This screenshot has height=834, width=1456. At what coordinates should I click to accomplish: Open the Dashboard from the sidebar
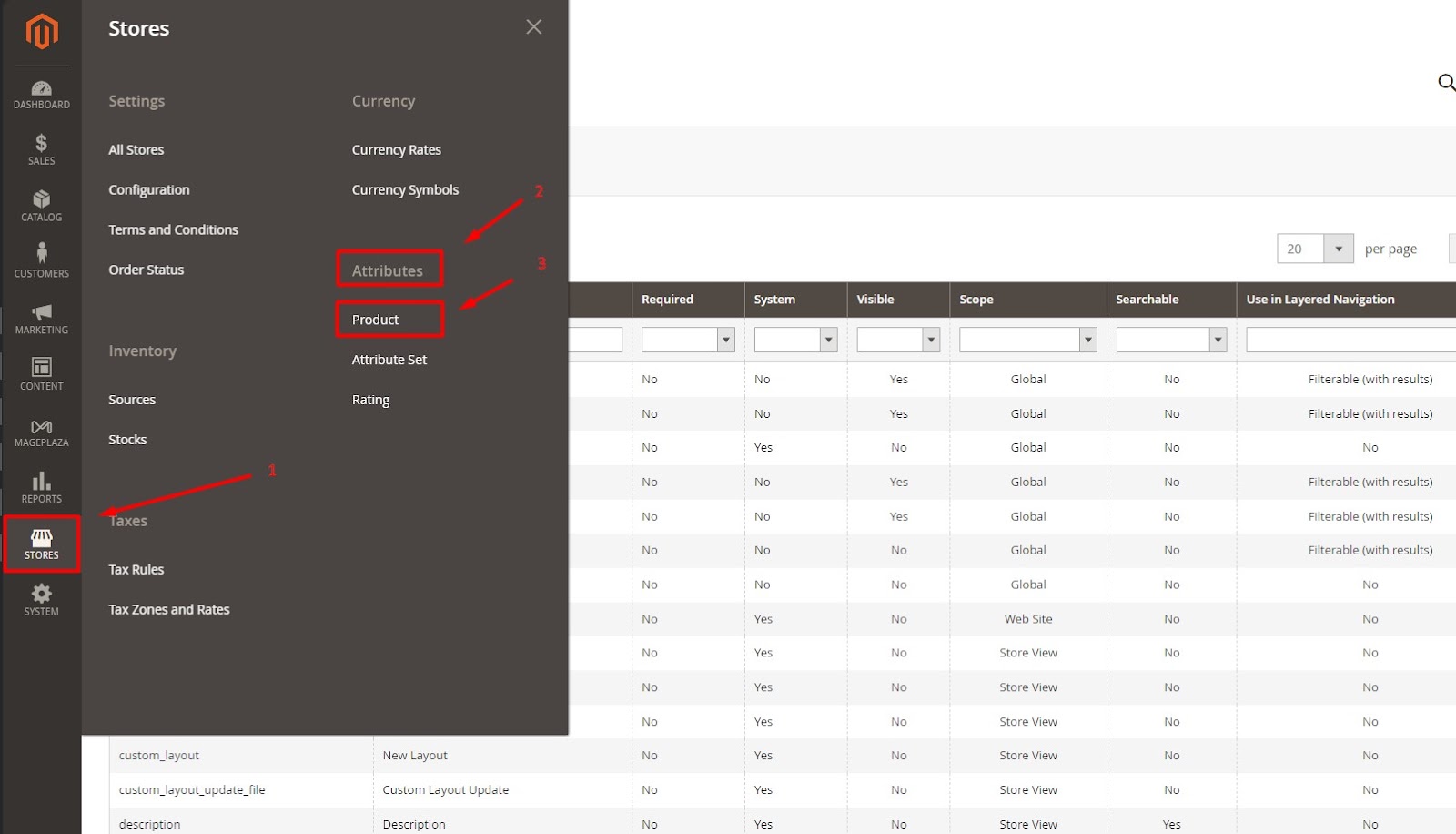point(41,94)
